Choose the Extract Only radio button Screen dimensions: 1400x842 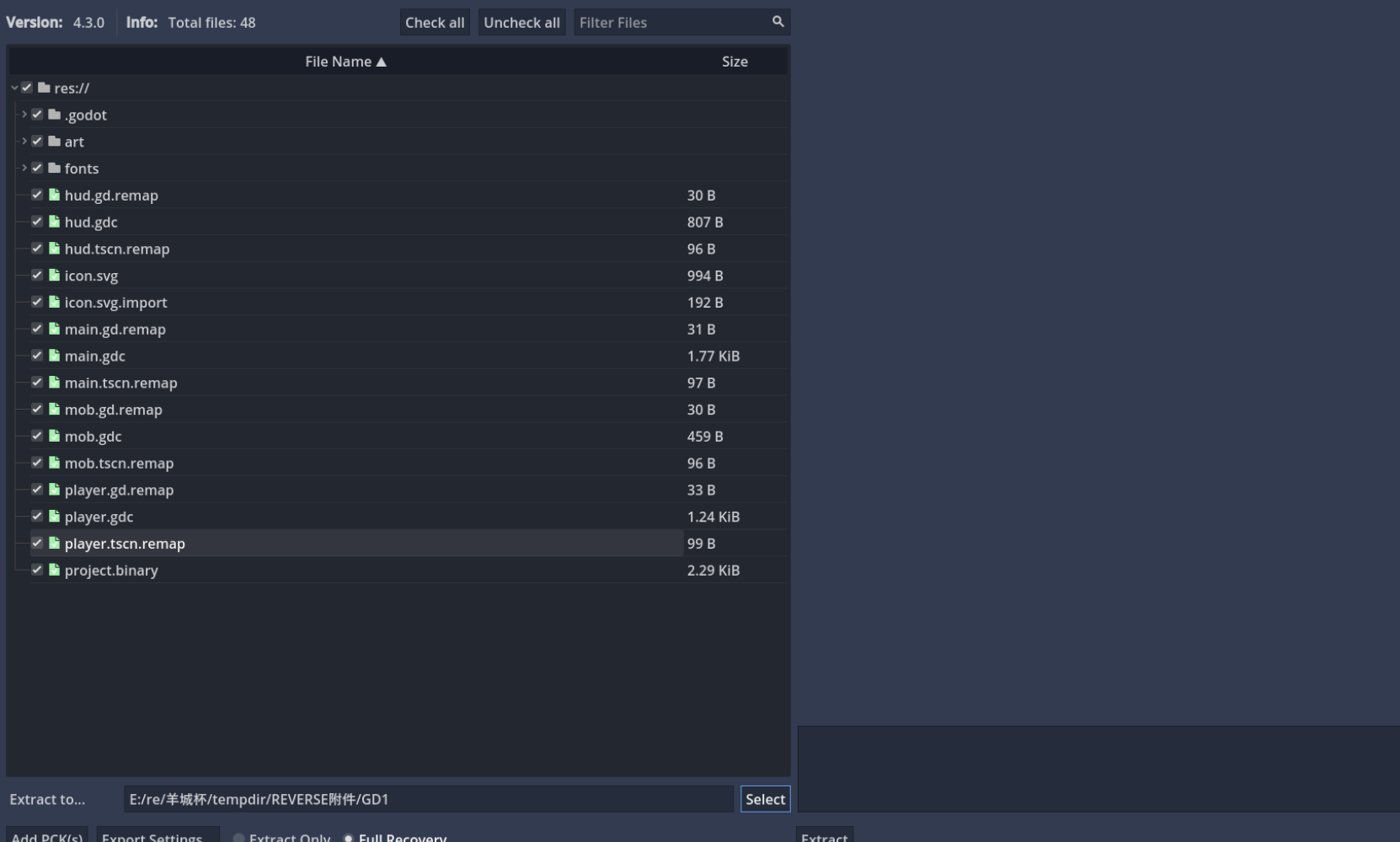click(239, 838)
